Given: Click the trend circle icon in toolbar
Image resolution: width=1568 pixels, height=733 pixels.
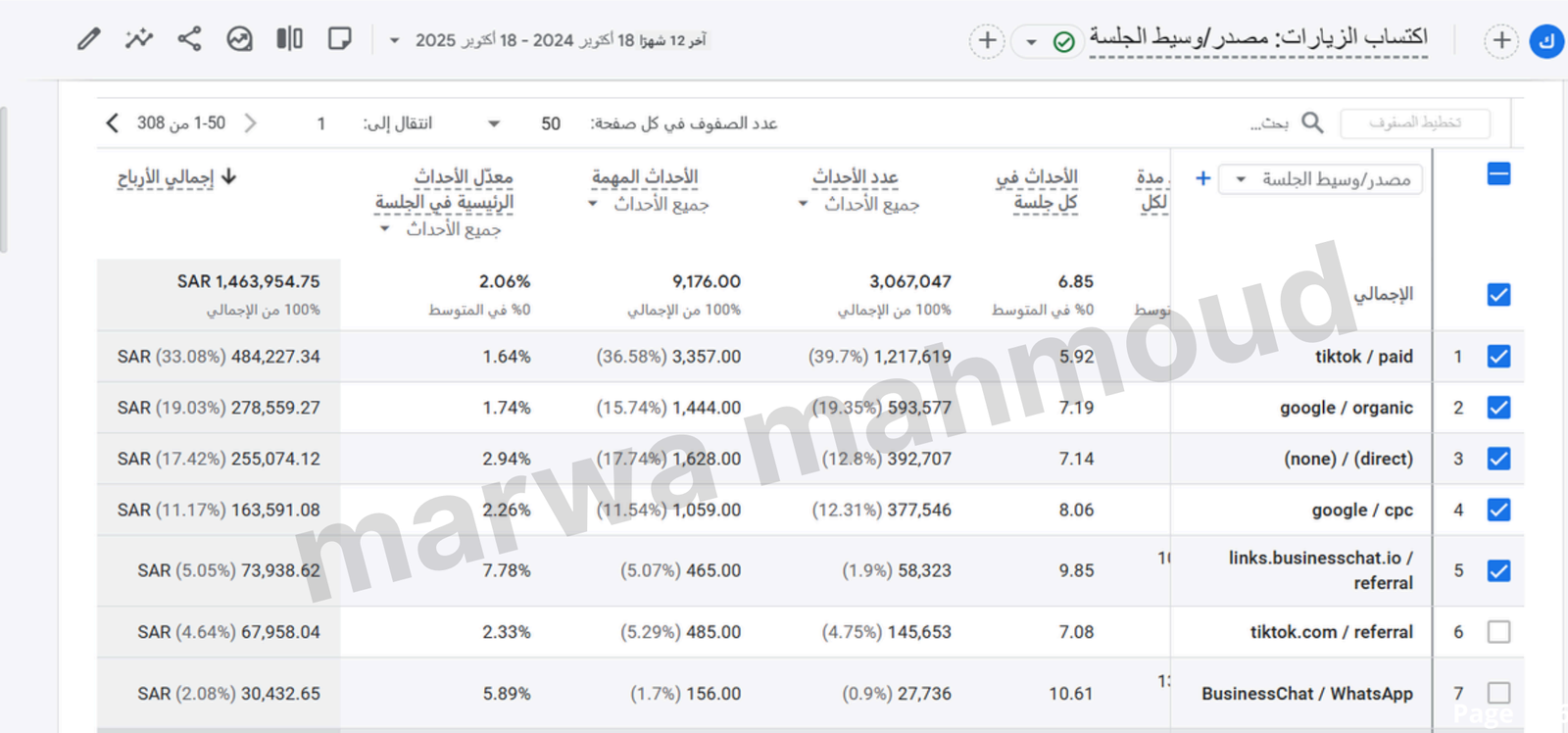Looking at the screenshot, I should [239, 39].
